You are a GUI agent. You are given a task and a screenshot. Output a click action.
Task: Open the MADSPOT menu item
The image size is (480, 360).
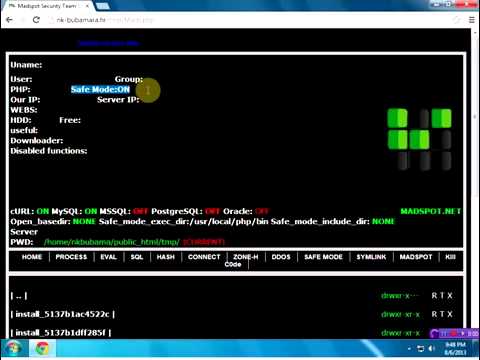click(416, 257)
